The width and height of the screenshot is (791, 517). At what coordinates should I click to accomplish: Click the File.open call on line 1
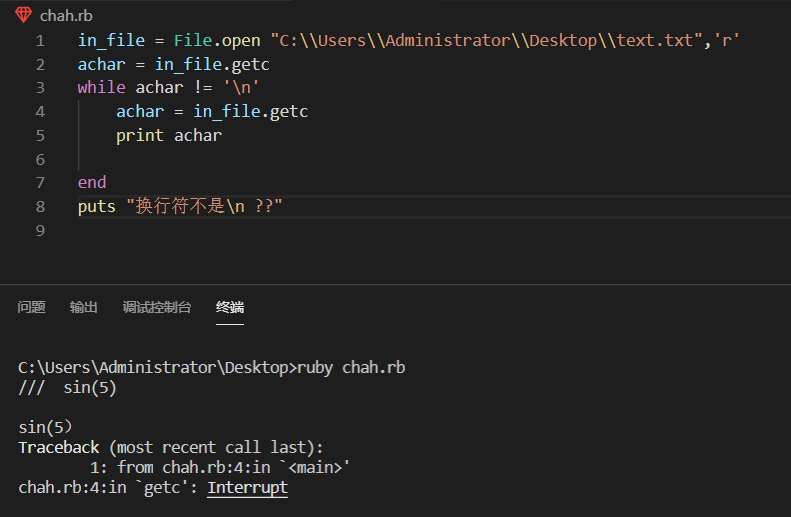click(x=217, y=40)
